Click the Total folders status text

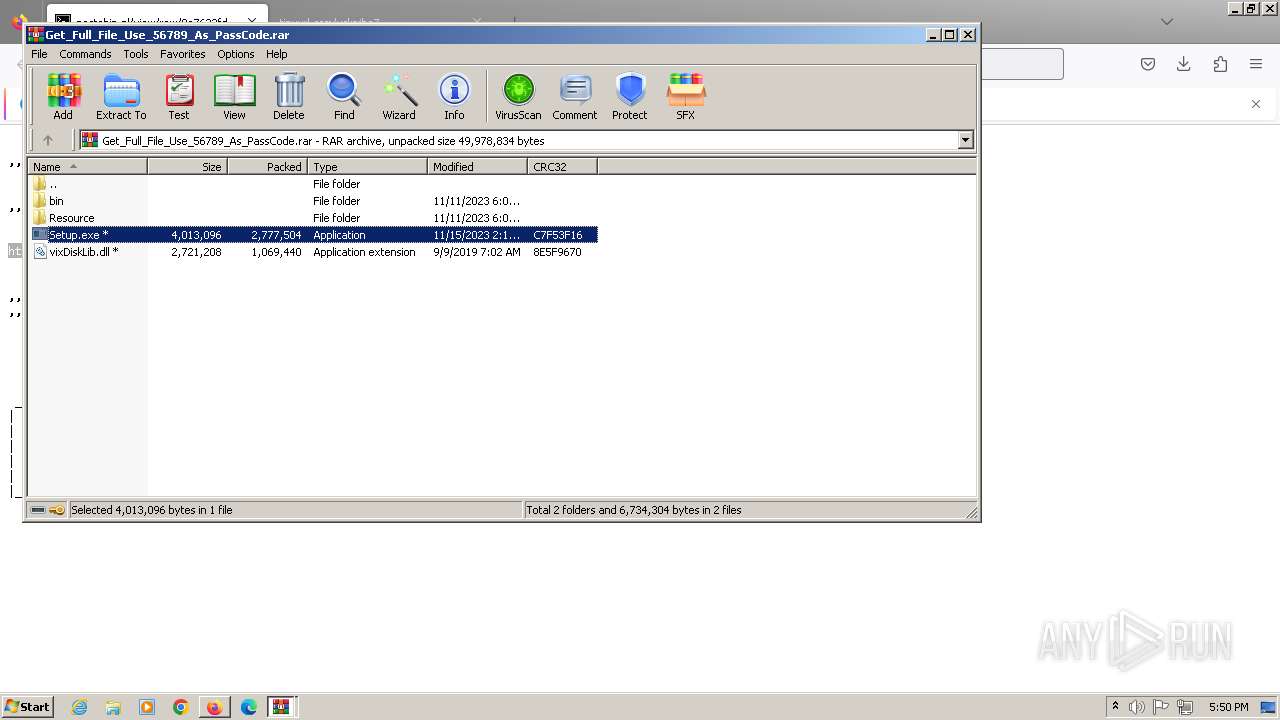click(634, 510)
